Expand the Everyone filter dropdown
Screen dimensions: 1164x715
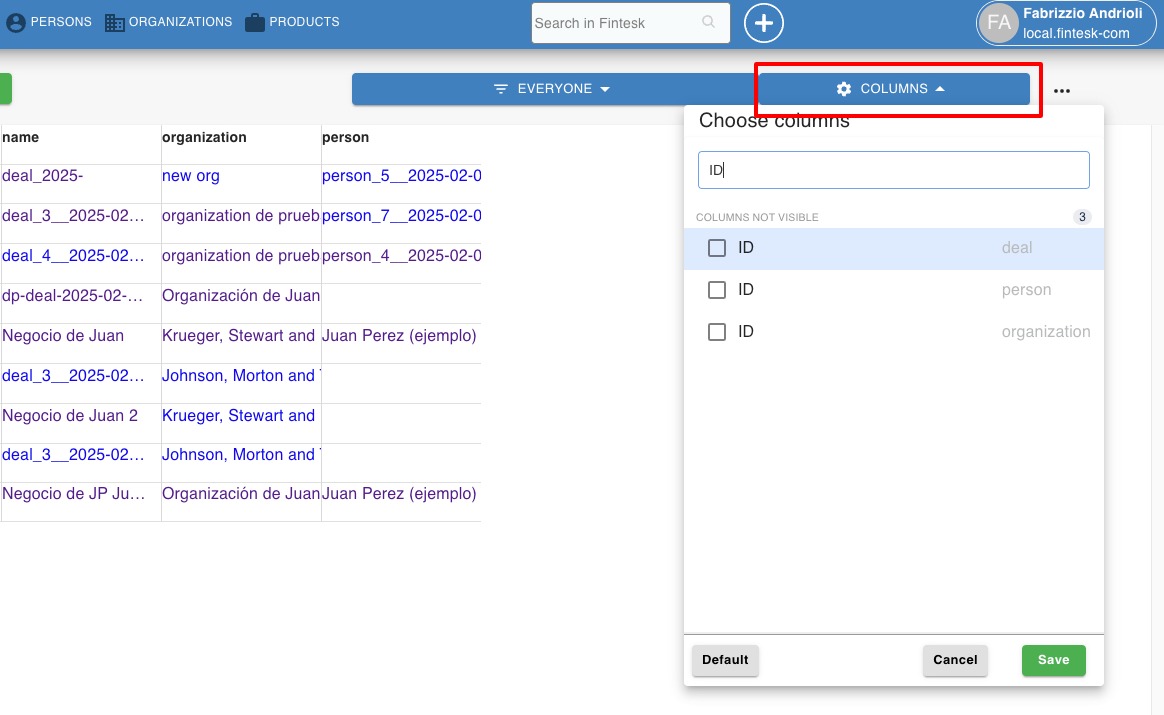tap(552, 89)
